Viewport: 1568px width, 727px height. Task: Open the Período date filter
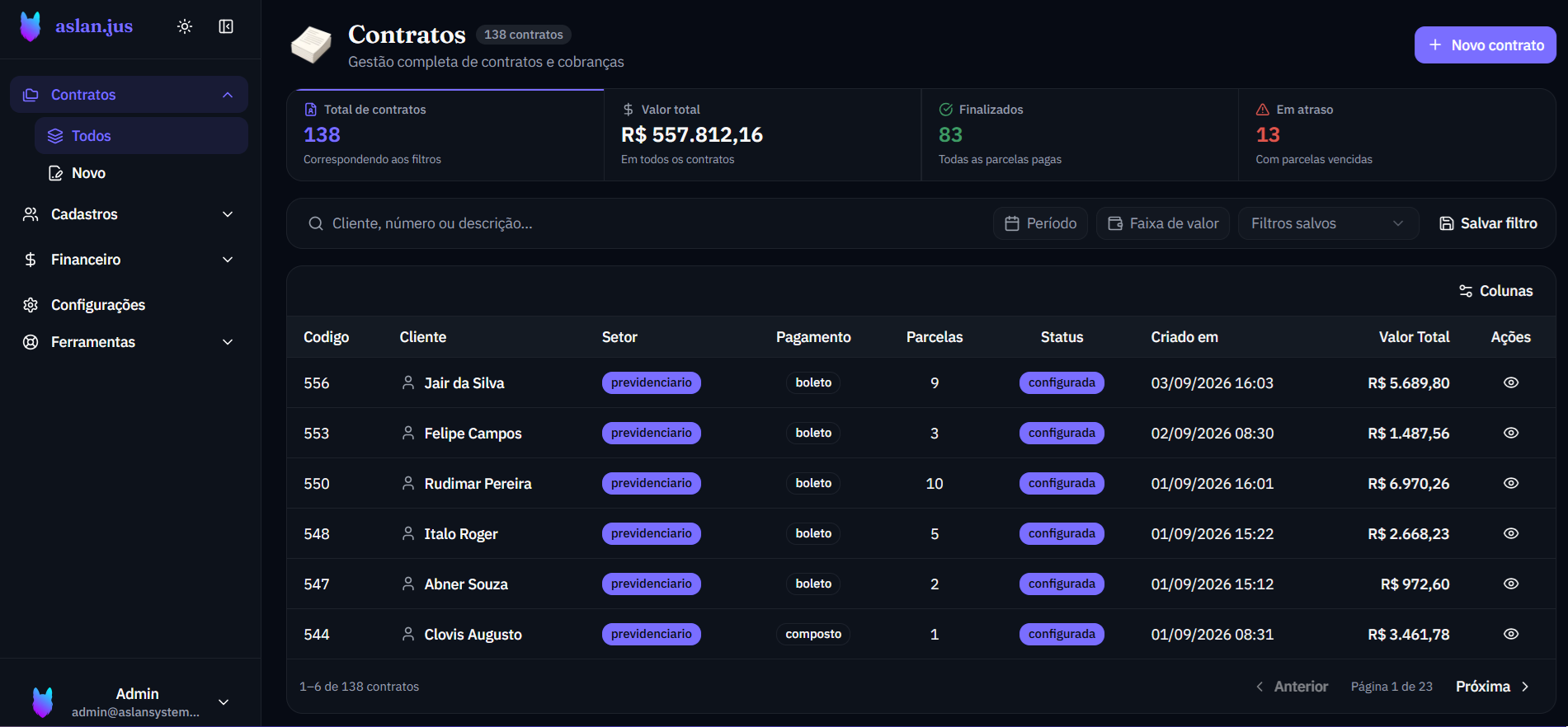pyautogui.click(x=1040, y=223)
